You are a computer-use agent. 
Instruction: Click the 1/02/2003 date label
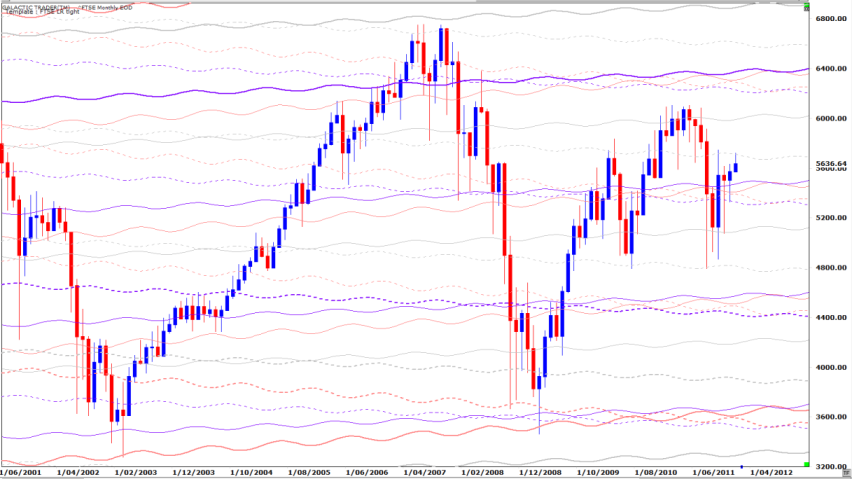135,472
